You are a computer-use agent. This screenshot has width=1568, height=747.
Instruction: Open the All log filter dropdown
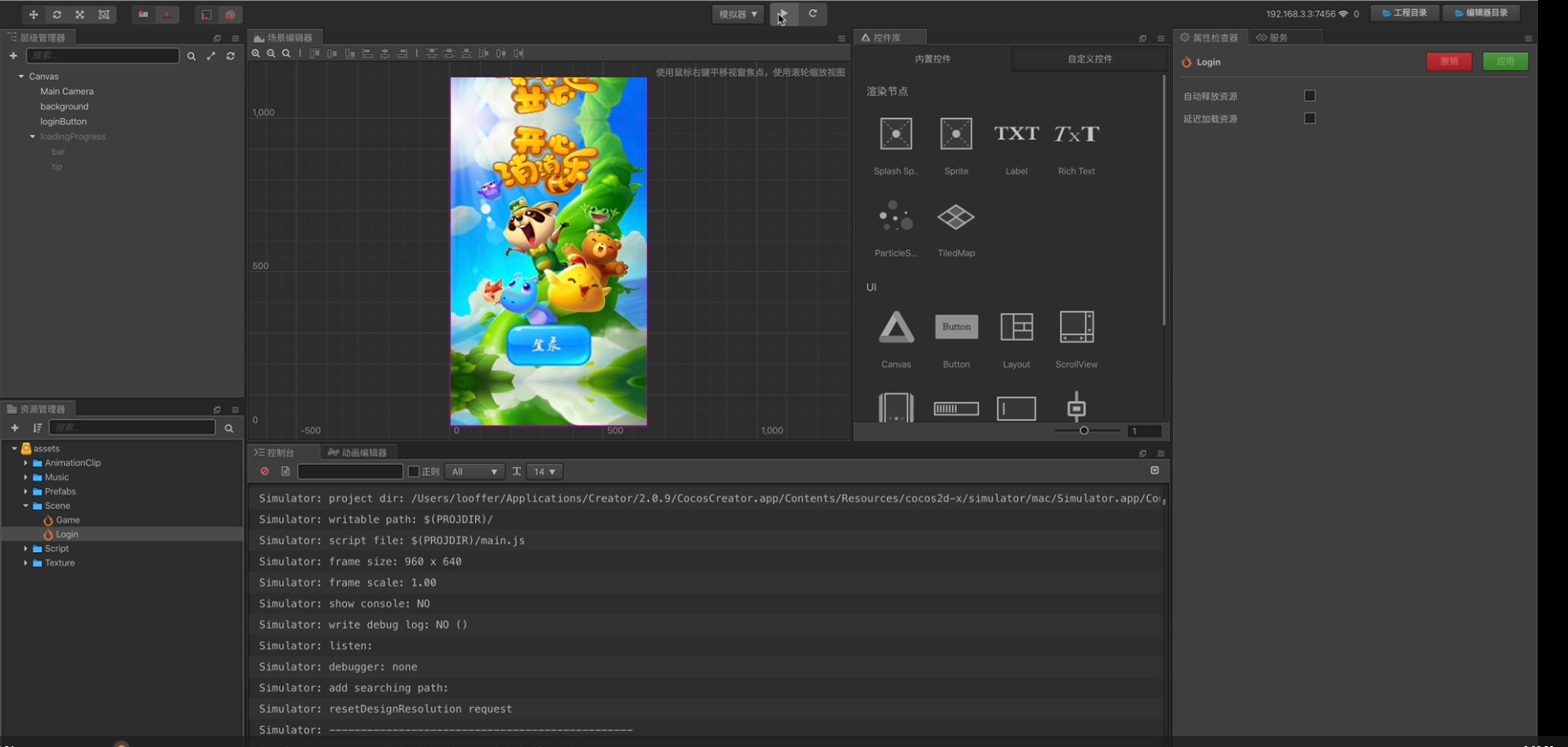tap(474, 471)
